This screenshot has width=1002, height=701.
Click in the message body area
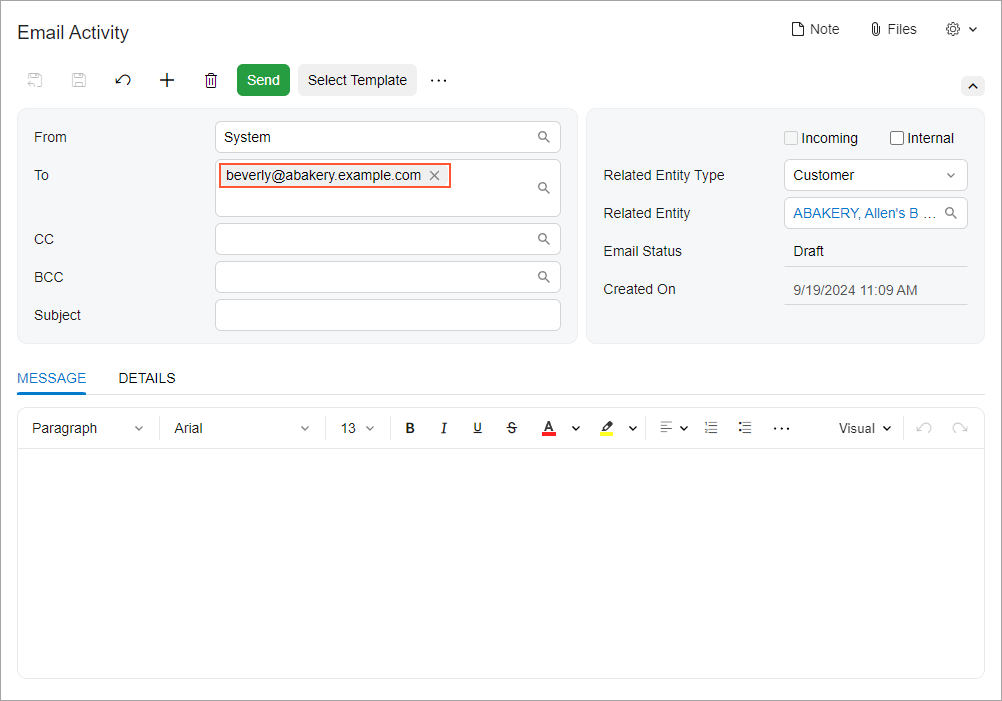(x=500, y=562)
